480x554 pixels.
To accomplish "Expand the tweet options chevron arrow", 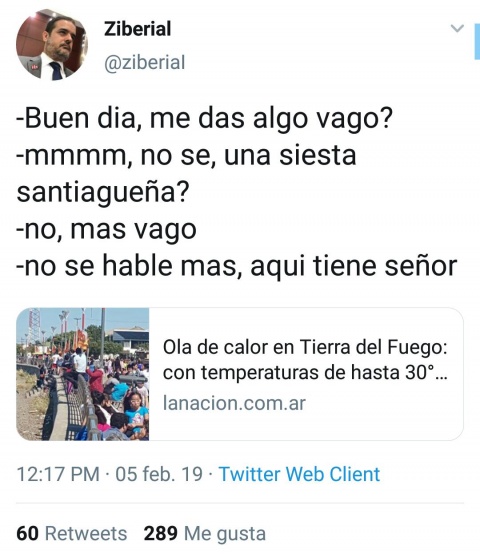I will click(457, 28).
